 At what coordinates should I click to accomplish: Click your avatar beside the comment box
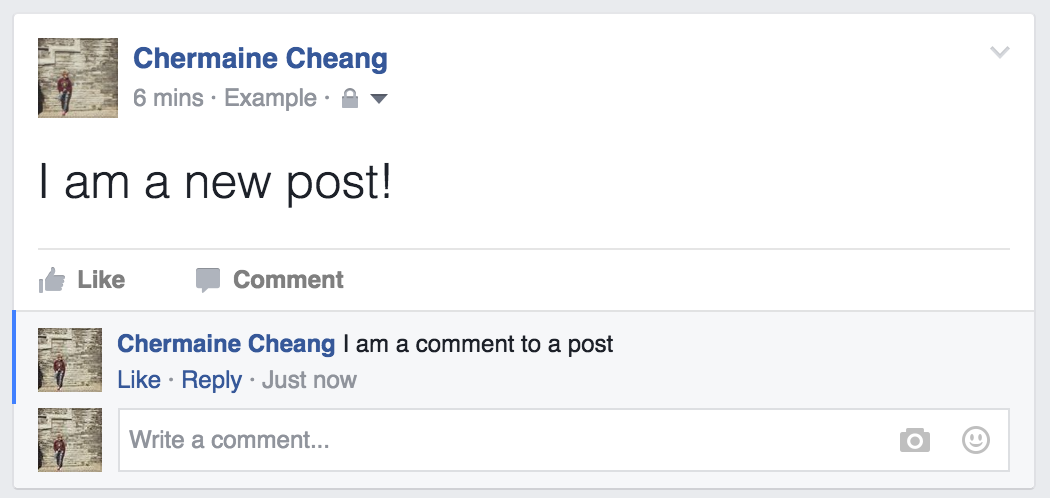[70, 440]
